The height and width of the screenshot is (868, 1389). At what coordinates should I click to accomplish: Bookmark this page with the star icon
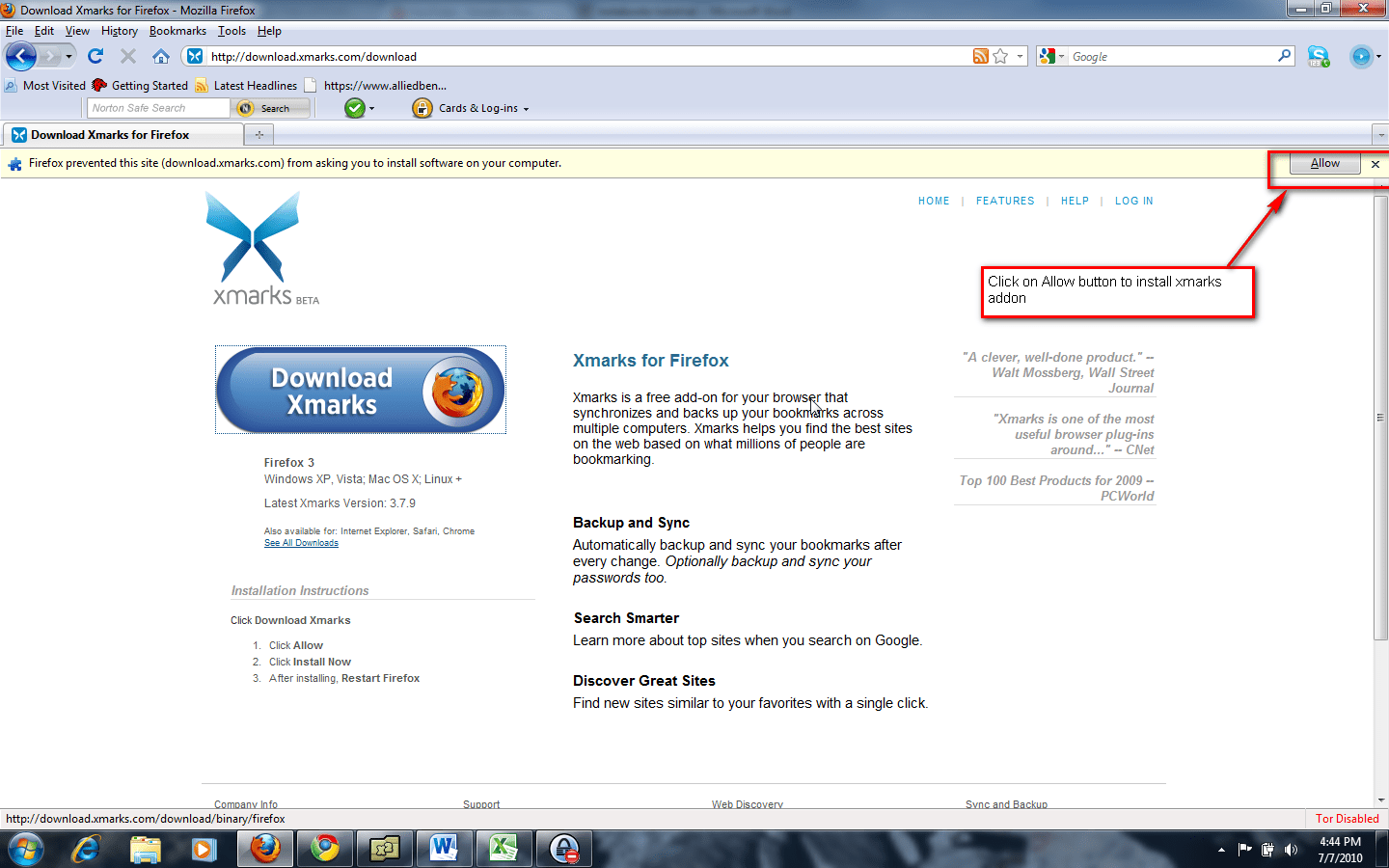(1000, 56)
